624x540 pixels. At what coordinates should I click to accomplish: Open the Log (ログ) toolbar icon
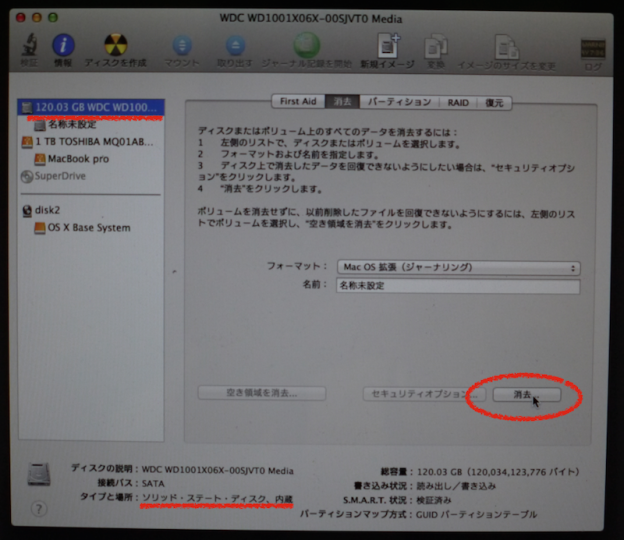coord(593,49)
